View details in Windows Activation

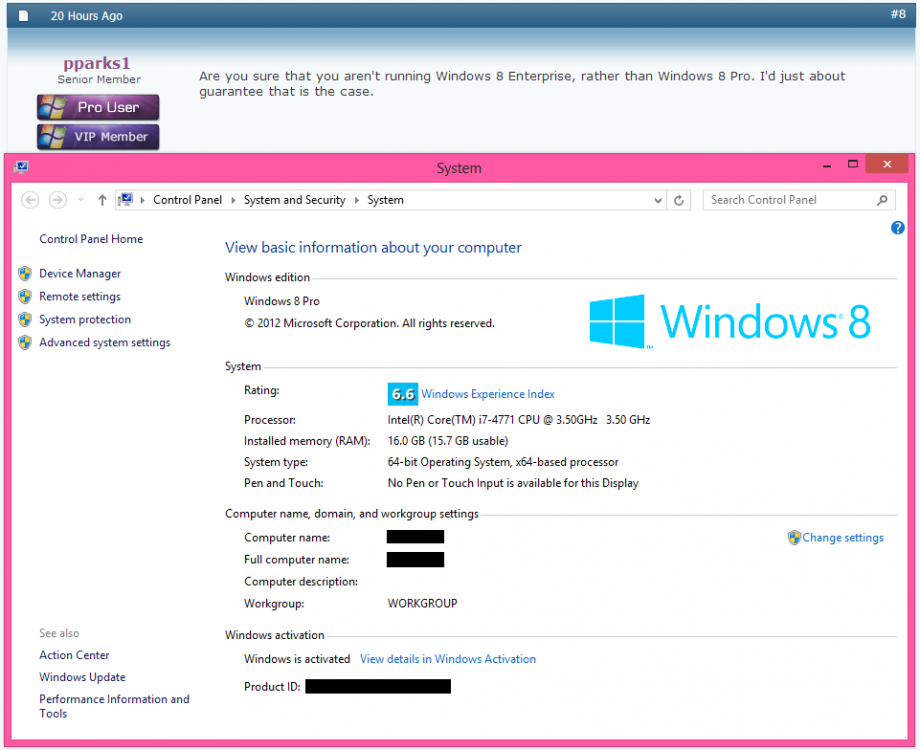pyautogui.click(x=448, y=659)
